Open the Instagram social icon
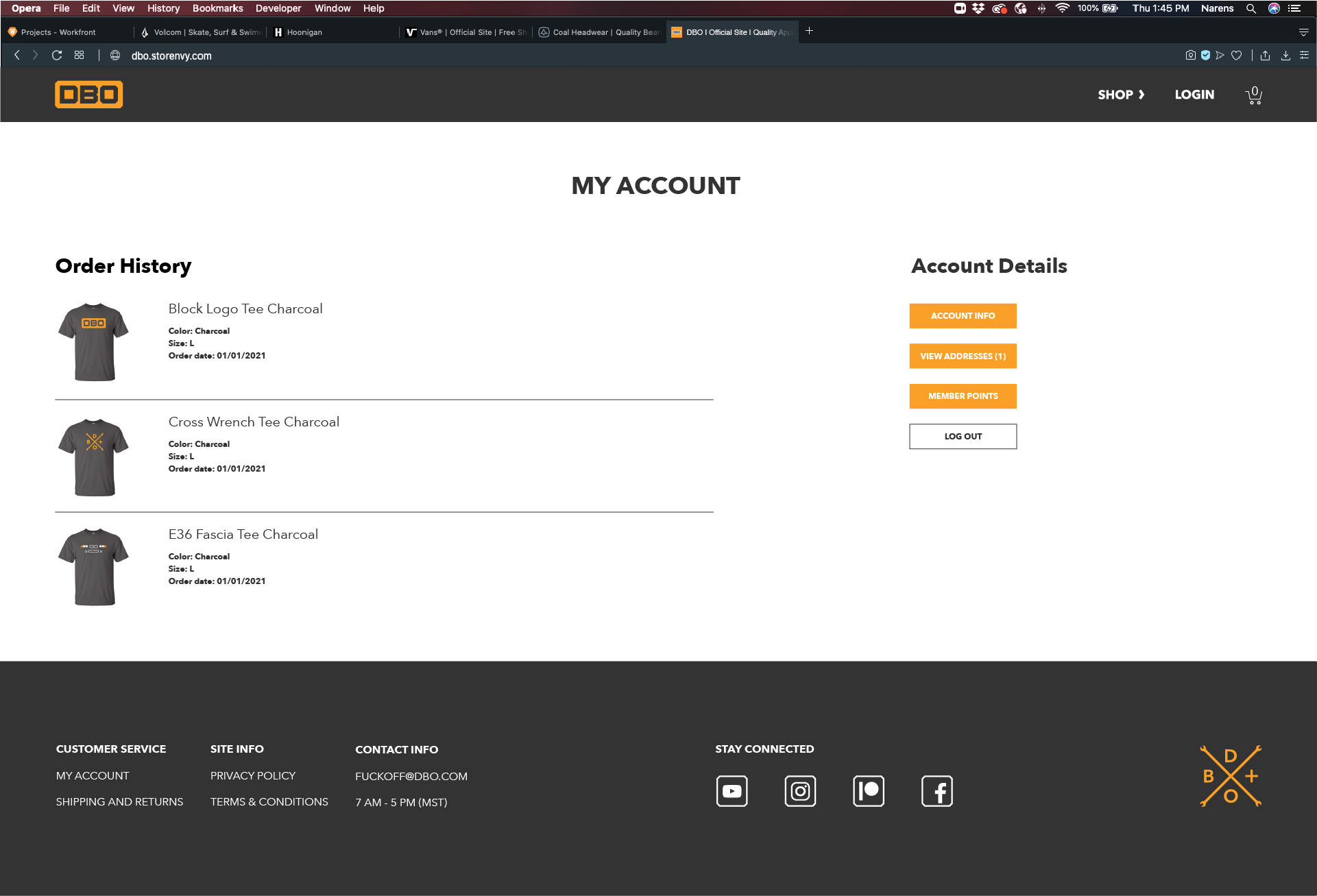Viewport: 1317px width, 896px height. [800, 791]
